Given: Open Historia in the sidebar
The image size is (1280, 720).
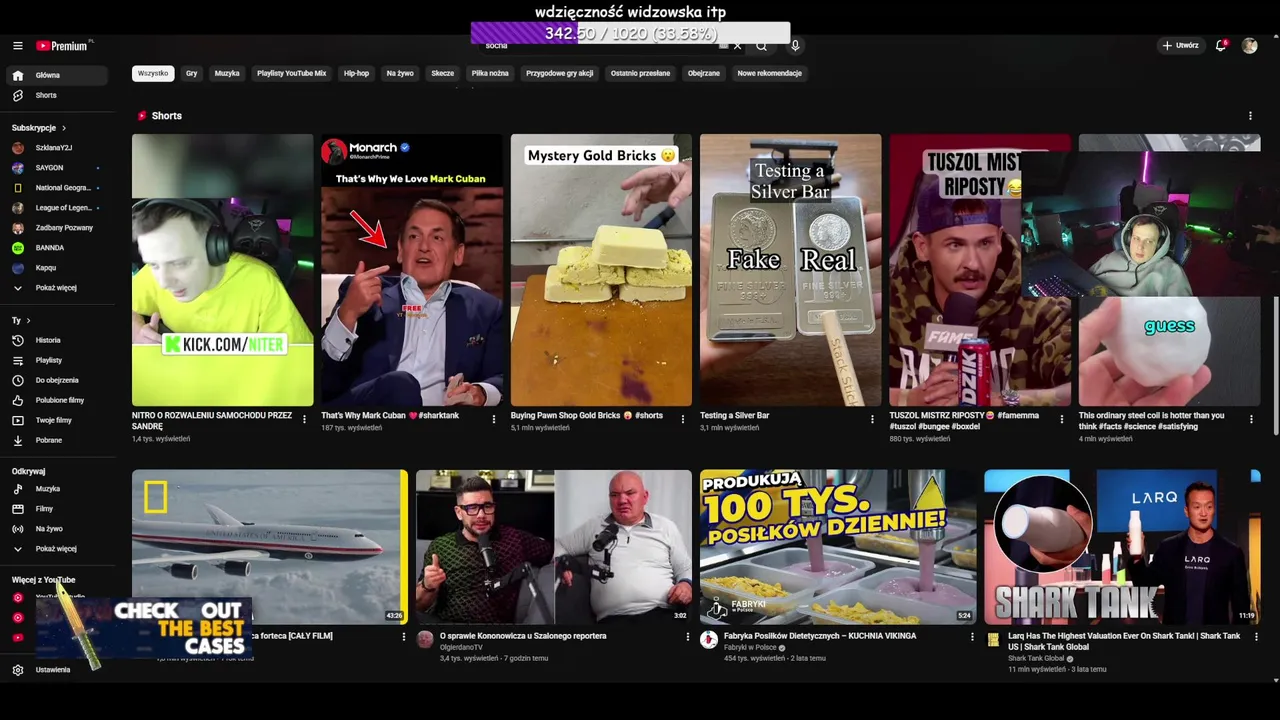Looking at the screenshot, I should pos(57,340).
